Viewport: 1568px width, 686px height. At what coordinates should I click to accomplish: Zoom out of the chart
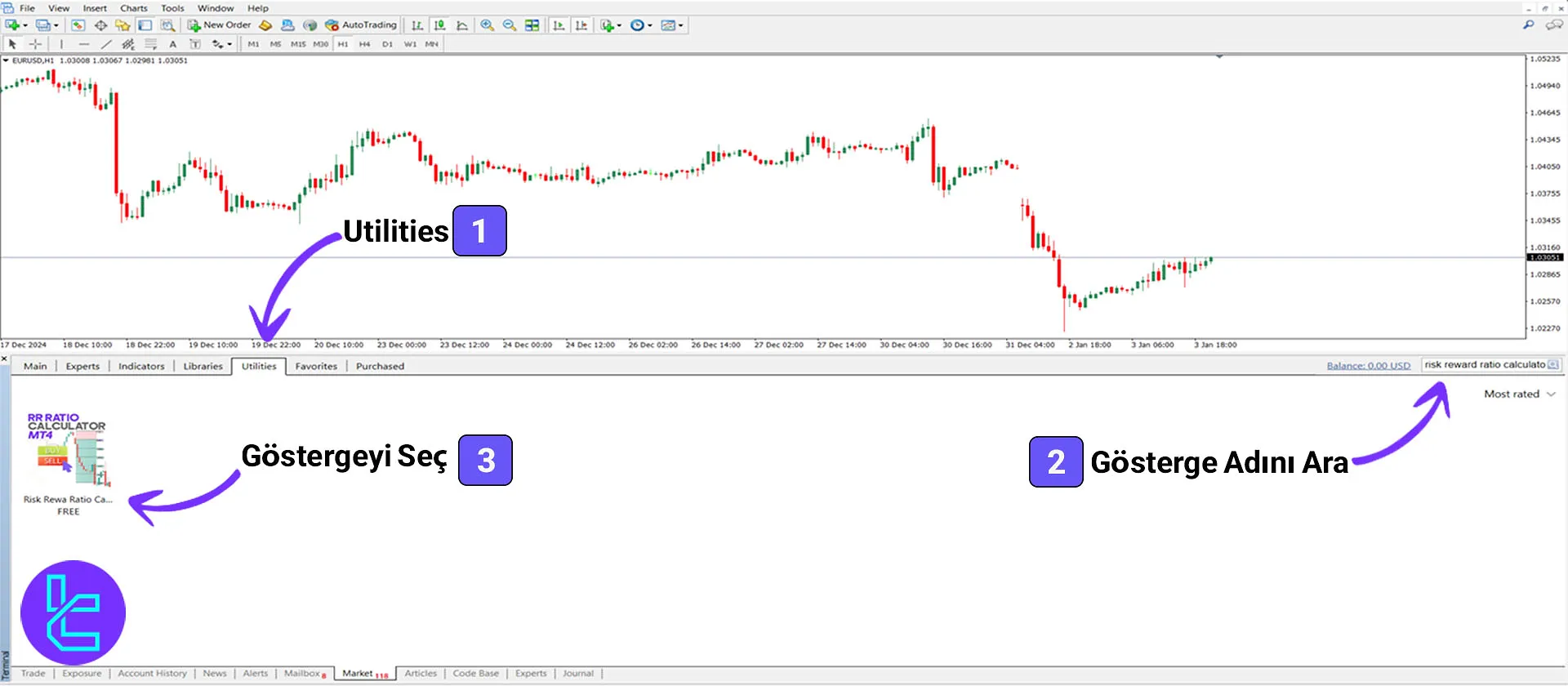click(510, 25)
